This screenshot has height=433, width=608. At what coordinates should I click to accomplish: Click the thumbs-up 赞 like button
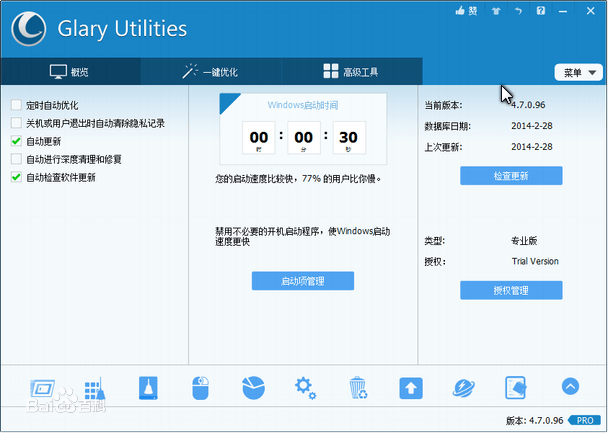(x=466, y=11)
